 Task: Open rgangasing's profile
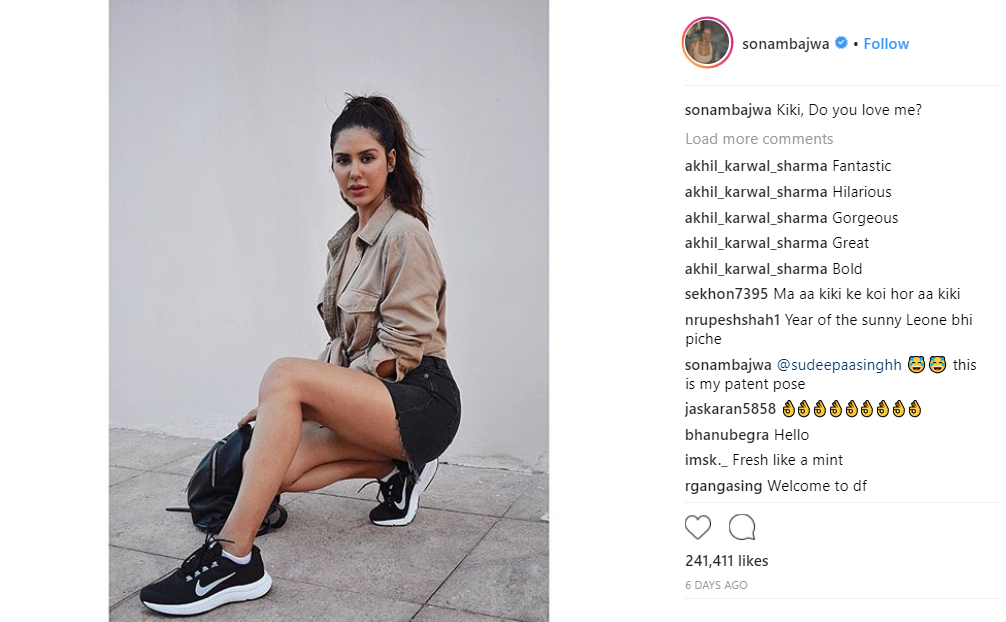724,486
